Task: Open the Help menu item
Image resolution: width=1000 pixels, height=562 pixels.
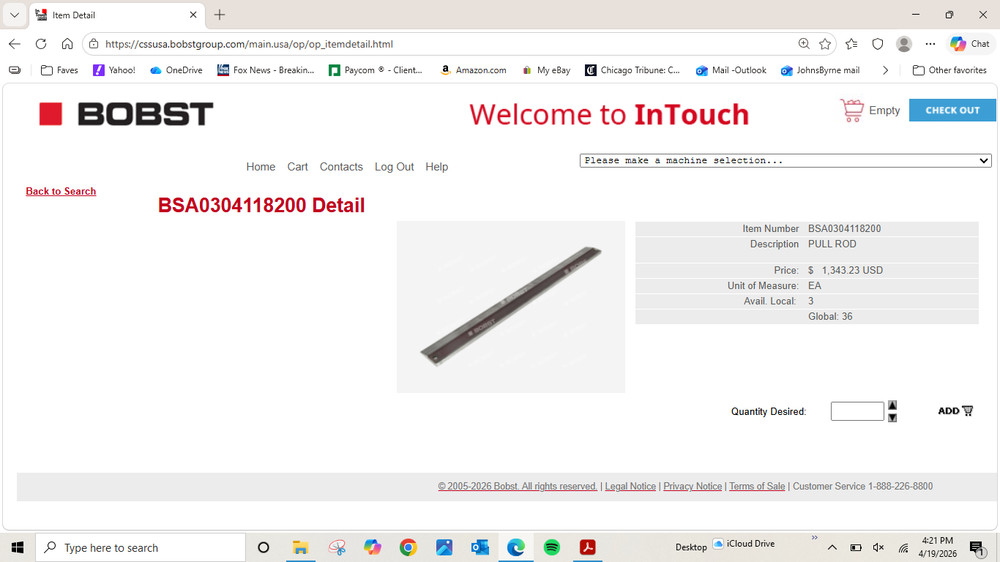Action: 437,166
